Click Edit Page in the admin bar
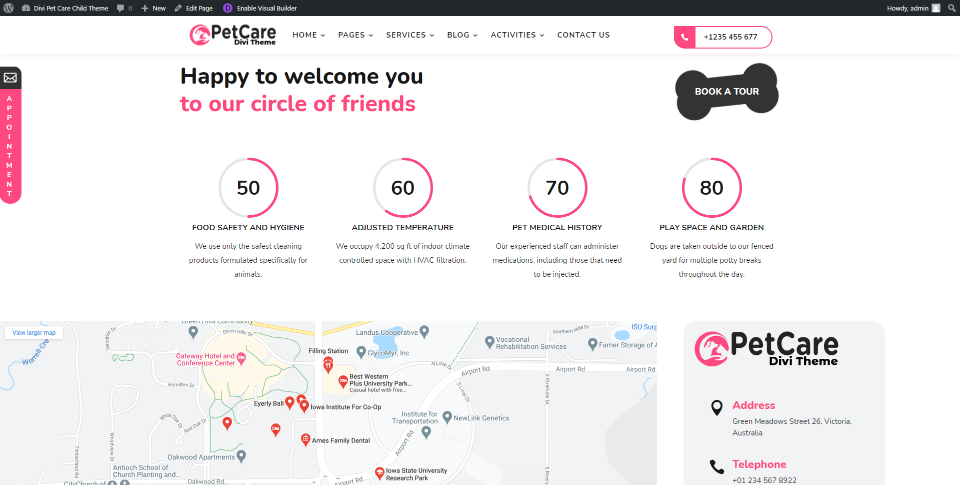 click(193, 7)
